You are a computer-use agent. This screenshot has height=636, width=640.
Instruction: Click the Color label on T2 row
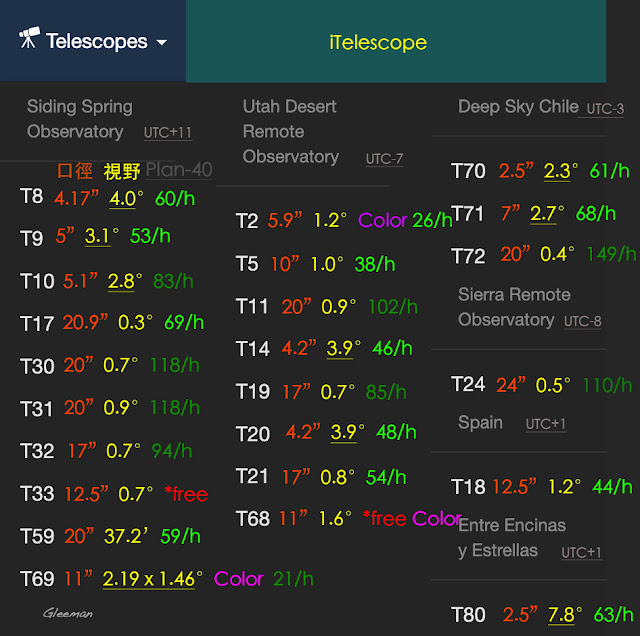point(382,220)
